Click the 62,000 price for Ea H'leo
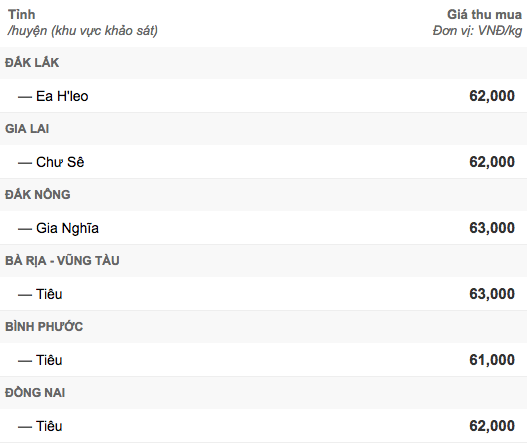527x445 pixels. point(492,96)
